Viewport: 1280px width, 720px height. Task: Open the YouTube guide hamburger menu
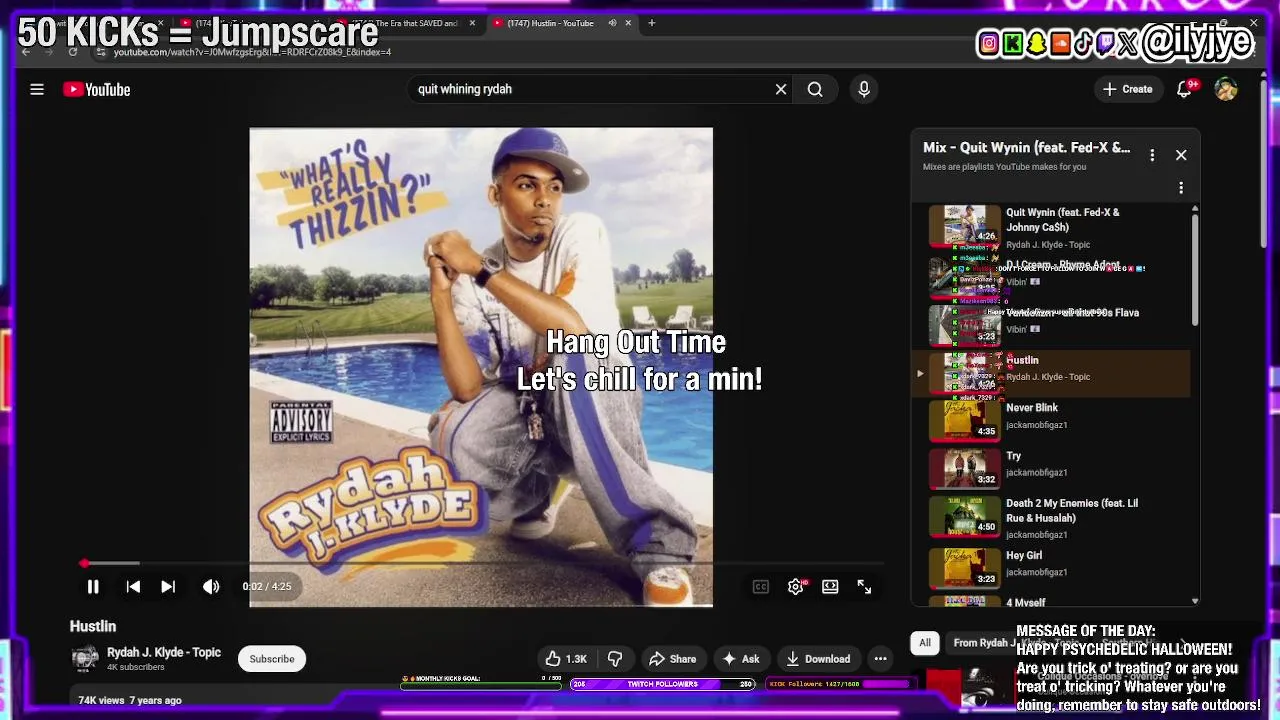tap(37, 89)
